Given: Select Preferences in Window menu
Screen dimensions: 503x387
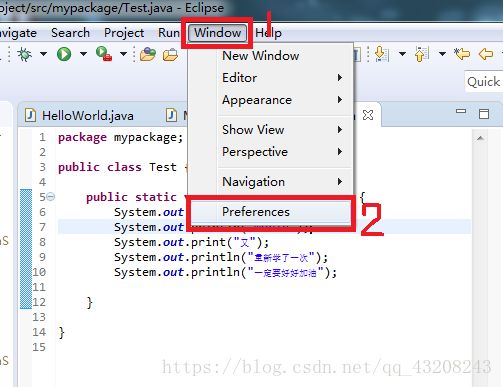Looking at the screenshot, I should [x=270, y=212].
